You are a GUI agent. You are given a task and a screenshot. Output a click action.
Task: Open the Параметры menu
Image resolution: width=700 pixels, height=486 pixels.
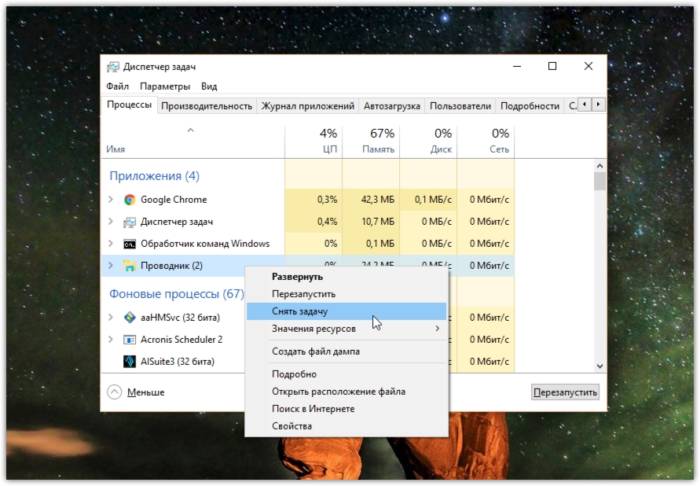pyautogui.click(x=165, y=87)
